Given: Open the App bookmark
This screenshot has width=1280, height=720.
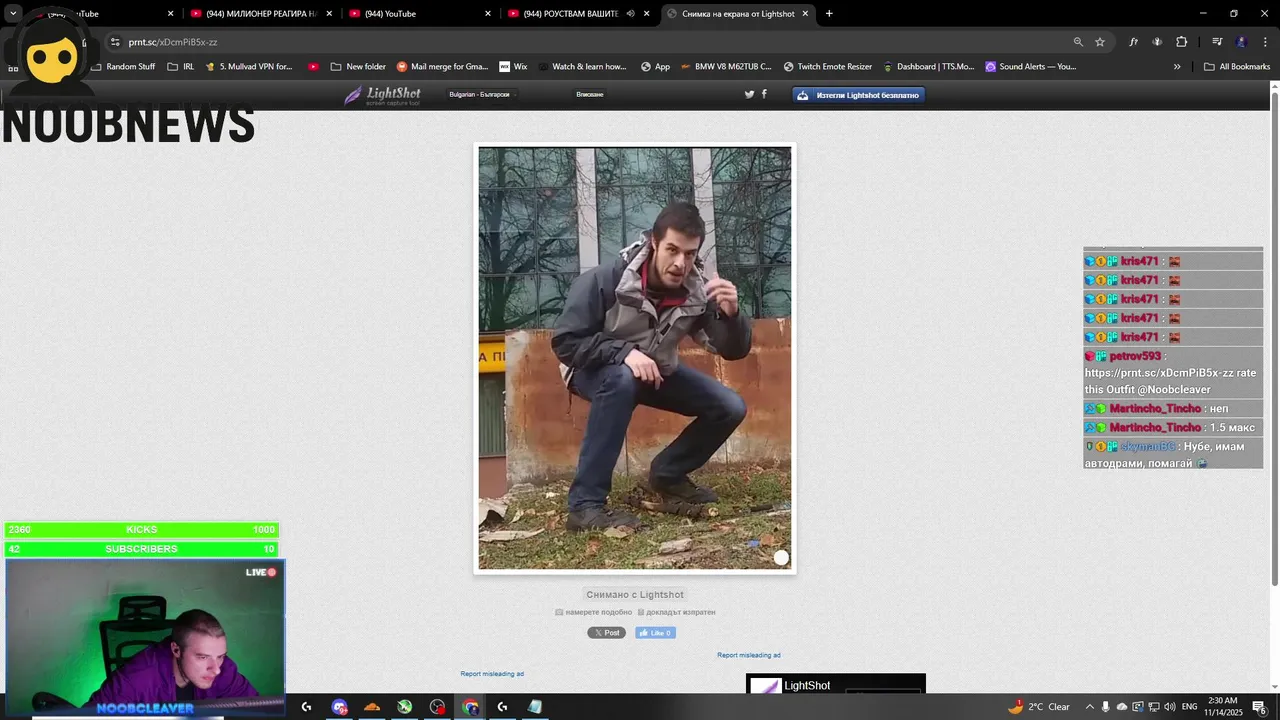Looking at the screenshot, I should 656,67.
